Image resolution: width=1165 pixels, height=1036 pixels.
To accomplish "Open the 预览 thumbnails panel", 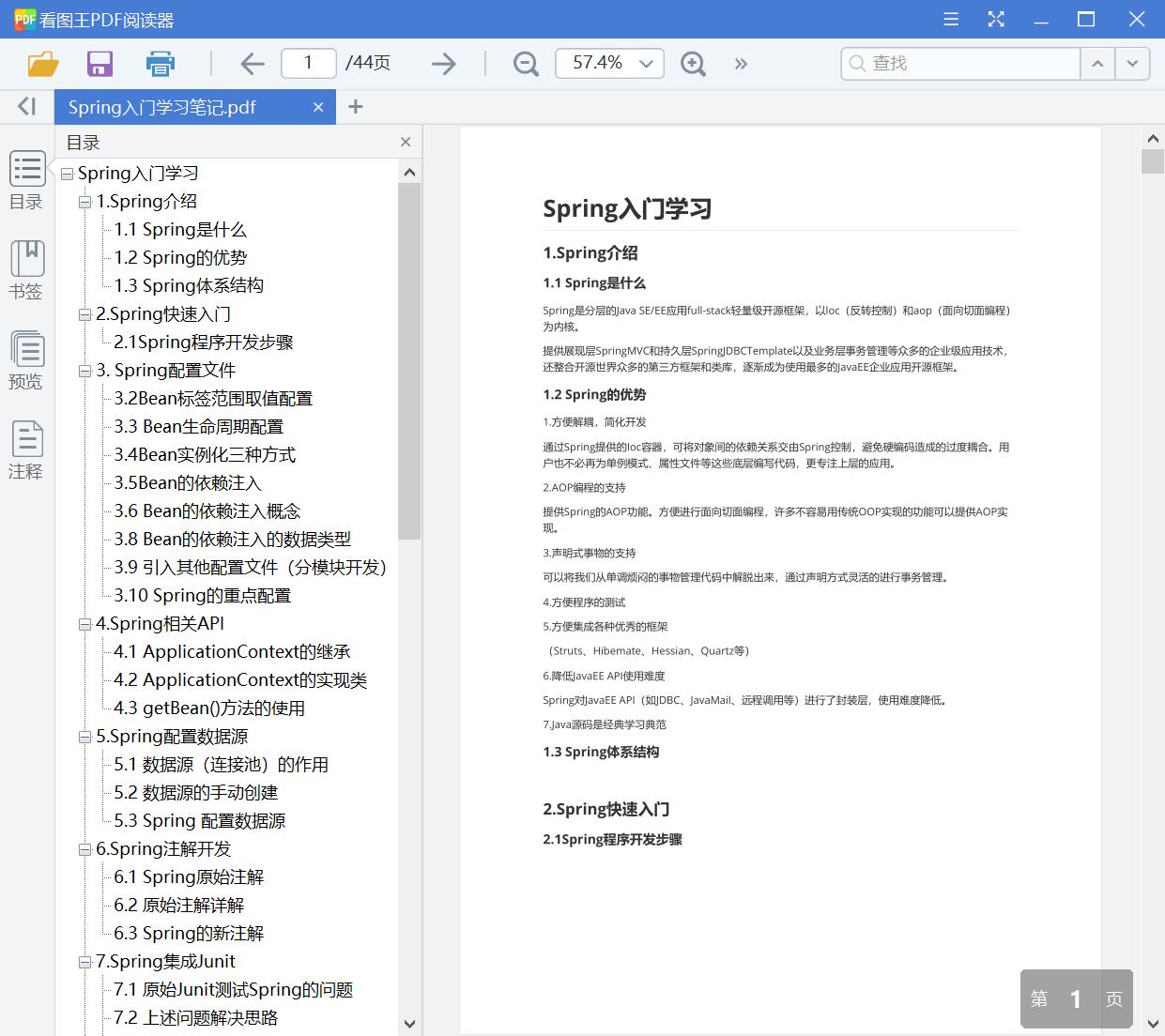I will coord(26,360).
